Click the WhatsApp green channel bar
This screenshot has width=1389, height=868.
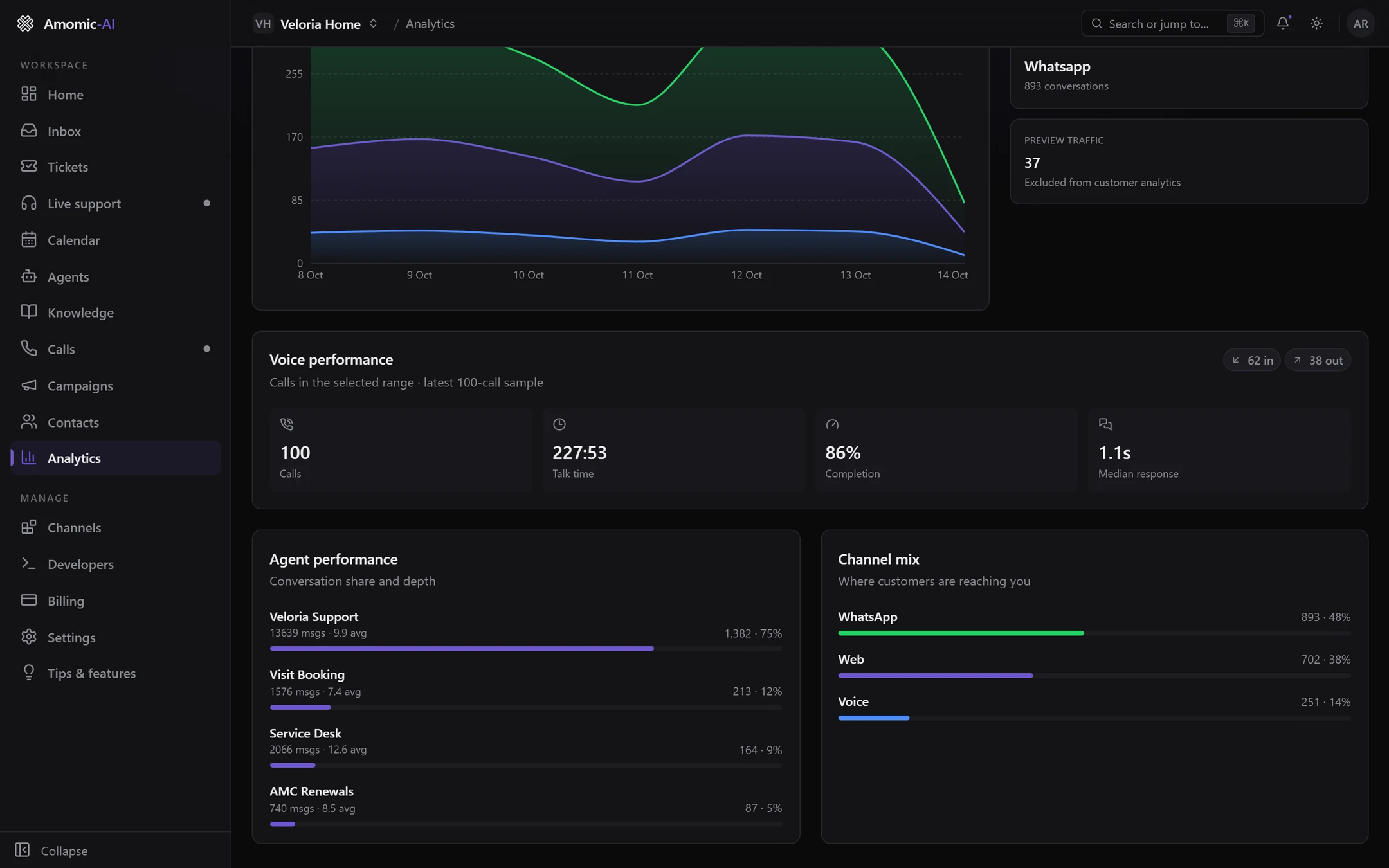click(x=961, y=633)
